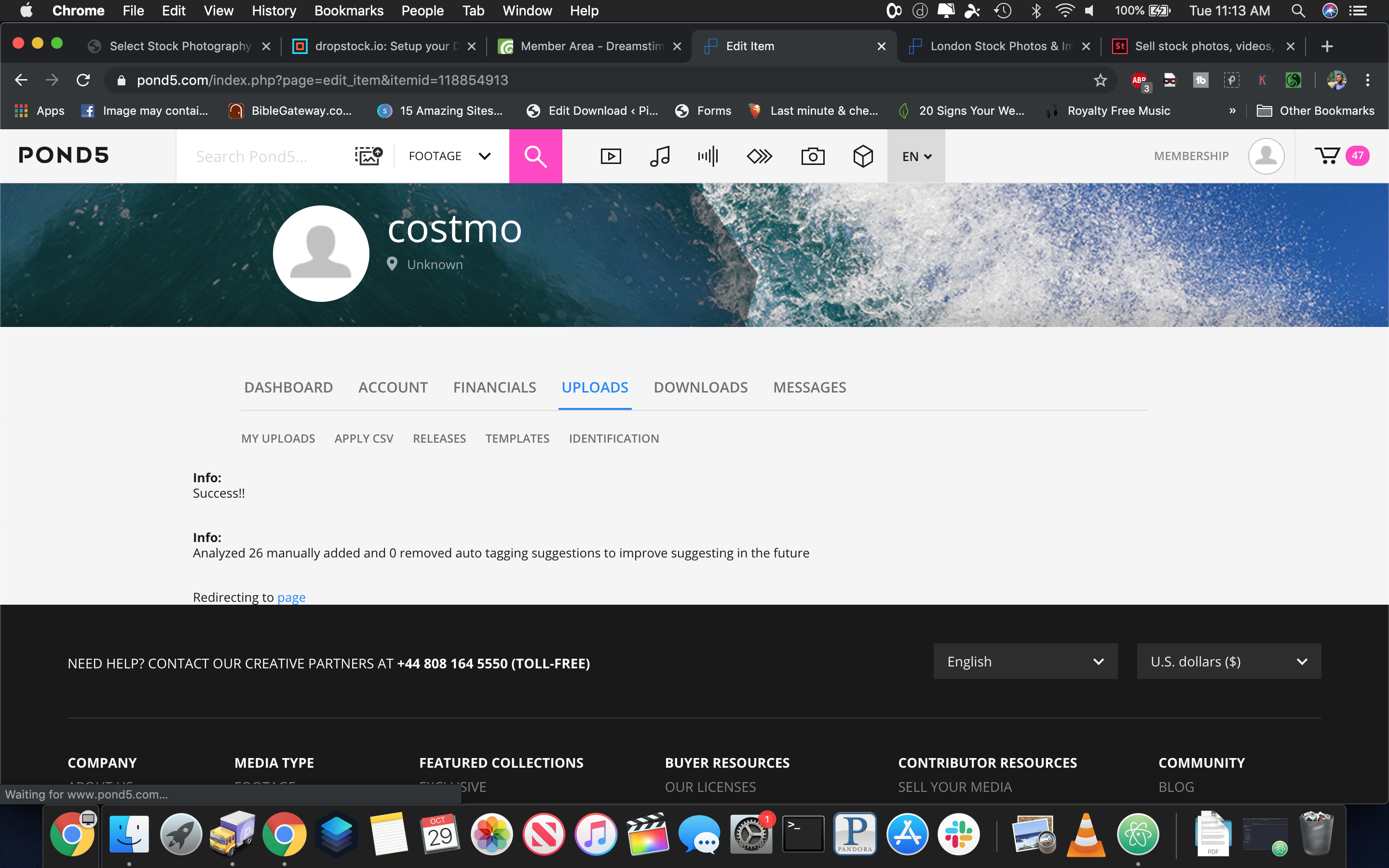1389x868 pixels.
Task: Click the pink search magnifier button
Action: pos(535,156)
